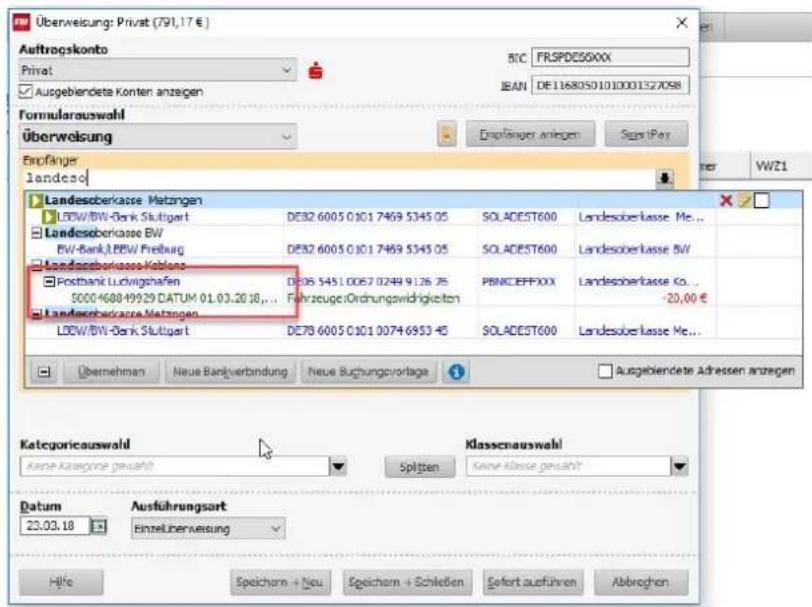This screenshot has height=607, width=812.
Task: Click the IBAN input field
Action: tap(610, 85)
